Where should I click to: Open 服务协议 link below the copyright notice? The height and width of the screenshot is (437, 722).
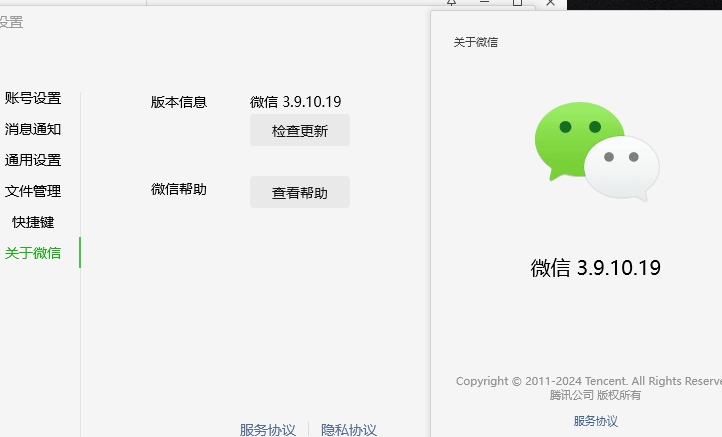pos(595,421)
